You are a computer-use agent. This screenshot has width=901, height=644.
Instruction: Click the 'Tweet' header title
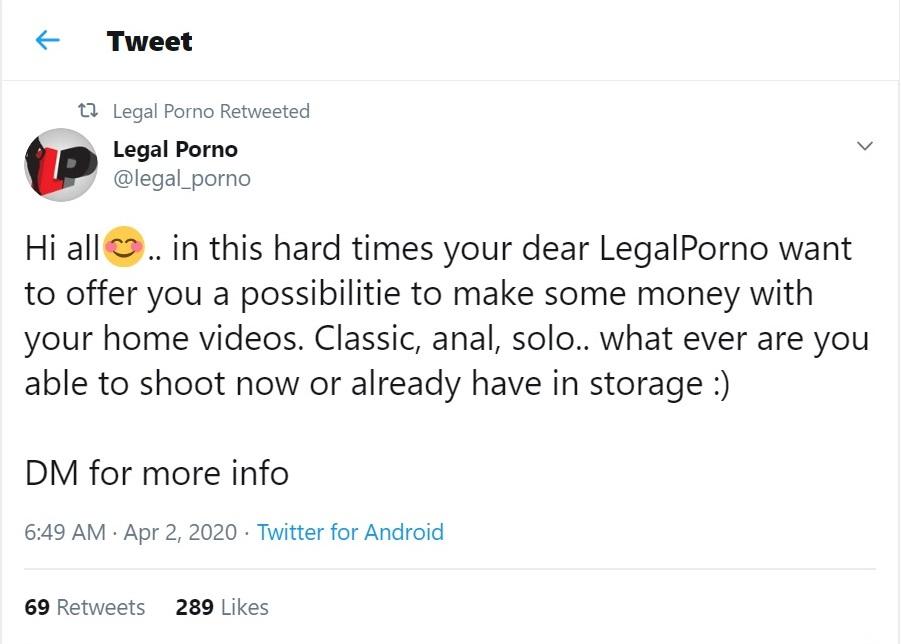click(x=149, y=41)
